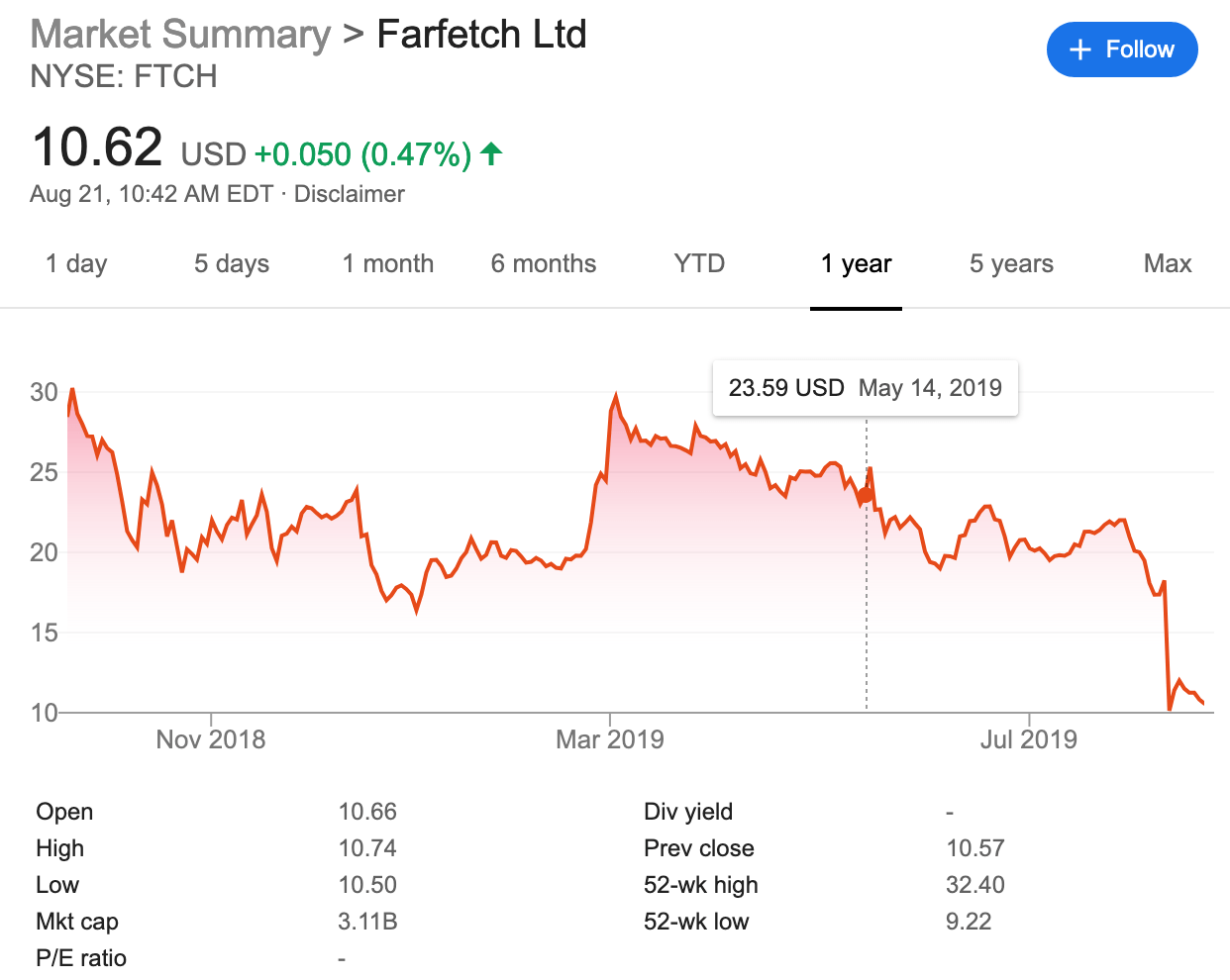This screenshot has height=980, width=1230.
Task: Click the plus icon on the Follow button
Action: [1080, 50]
